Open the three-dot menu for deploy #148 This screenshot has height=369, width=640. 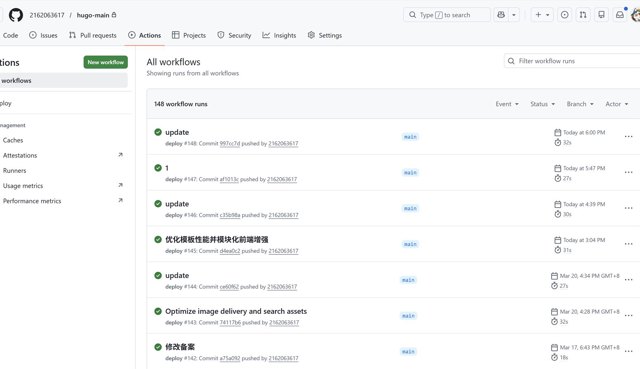coord(629,136)
